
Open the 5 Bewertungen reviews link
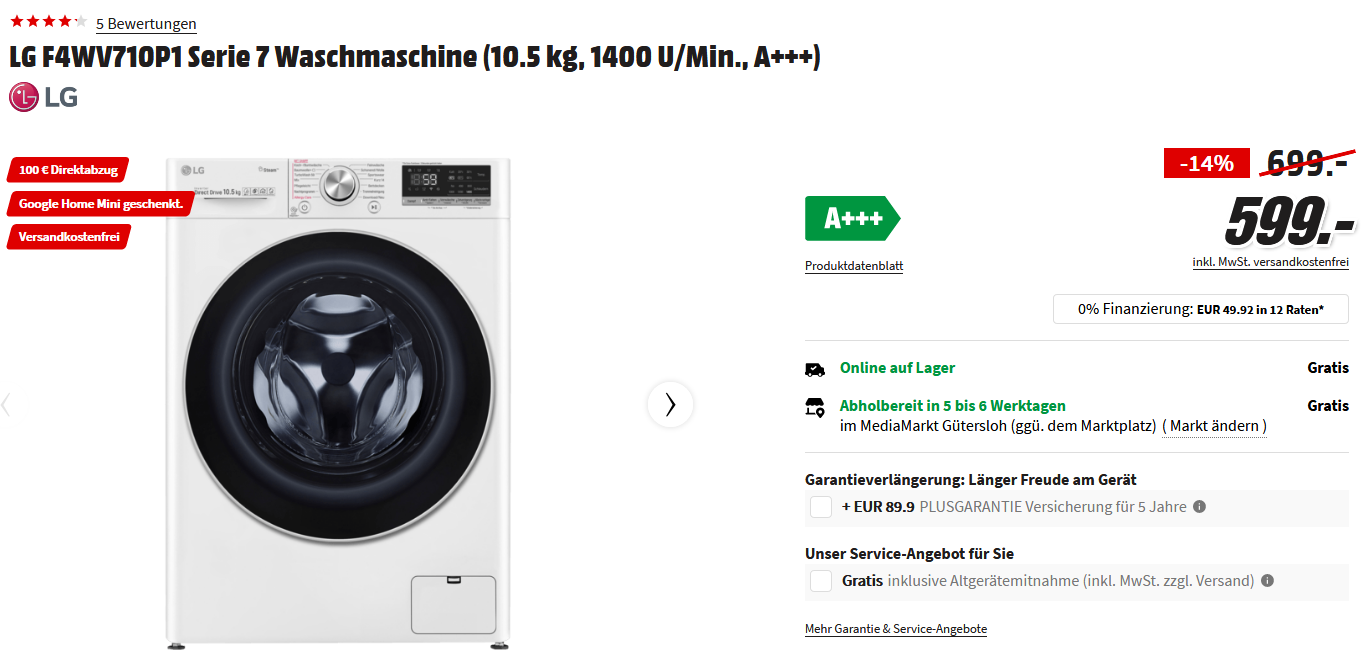point(146,24)
